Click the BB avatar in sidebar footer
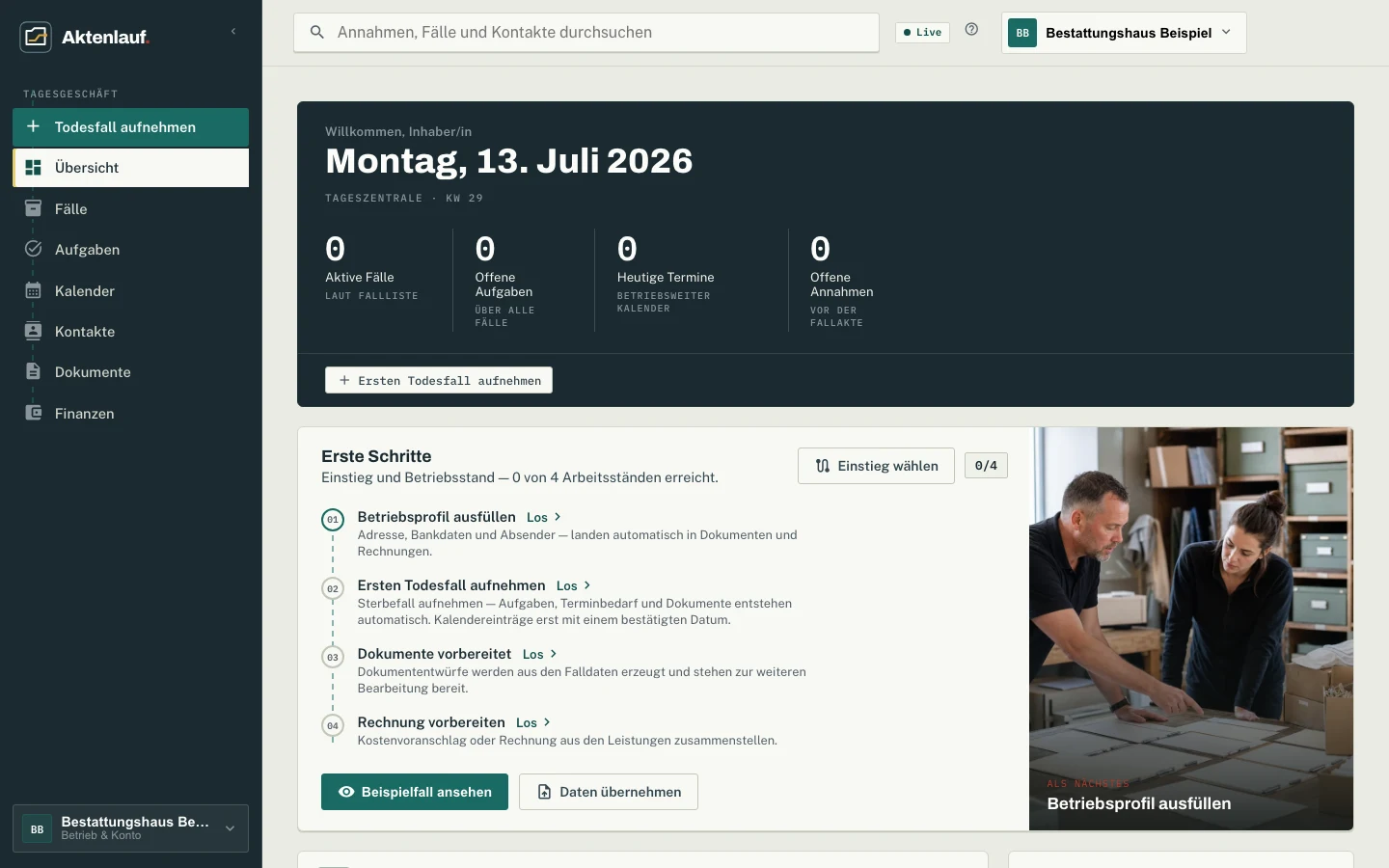This screenshot has width=1389, height=868. tap(37, 828)
